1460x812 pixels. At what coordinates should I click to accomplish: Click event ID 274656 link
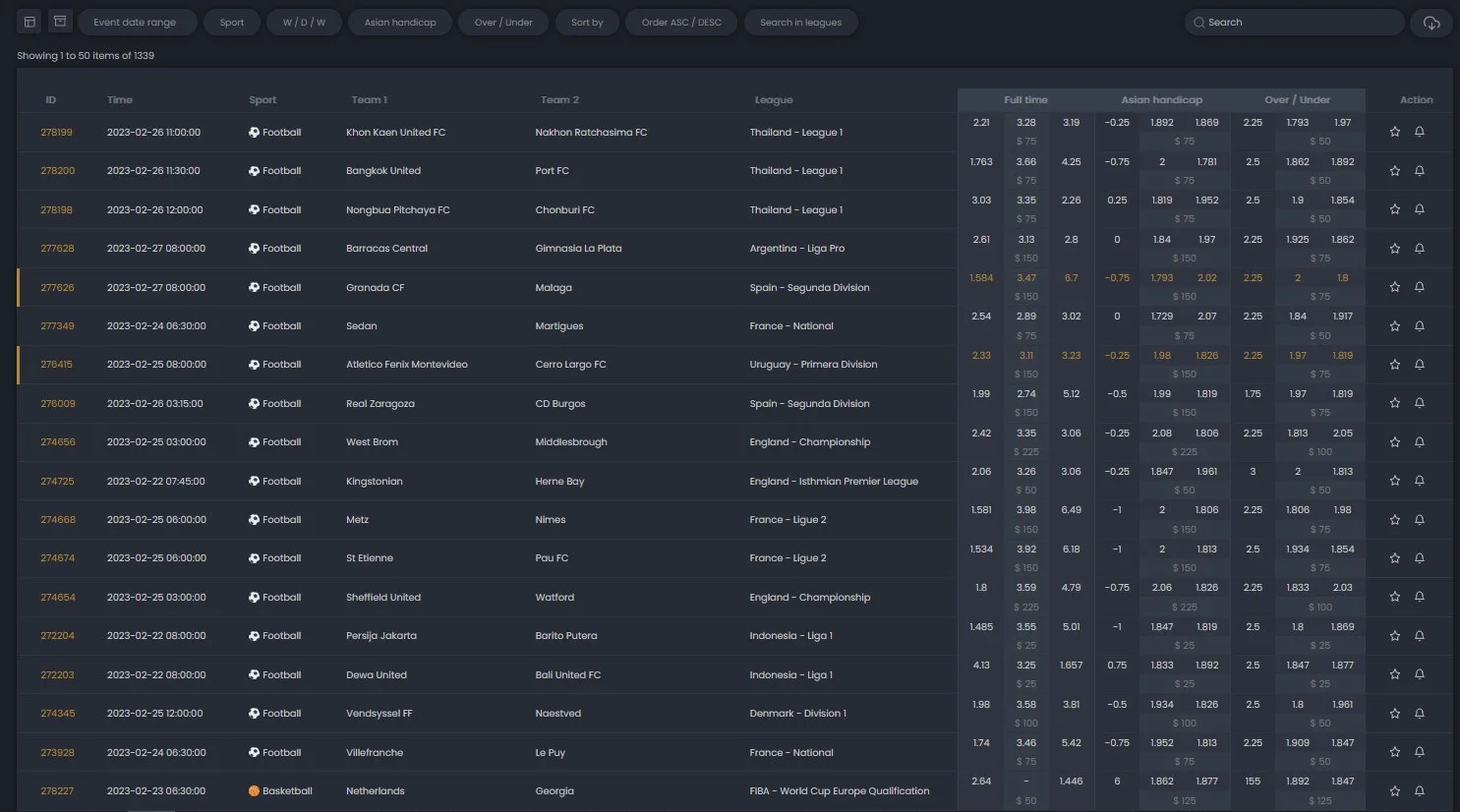[x=57, y=442]
